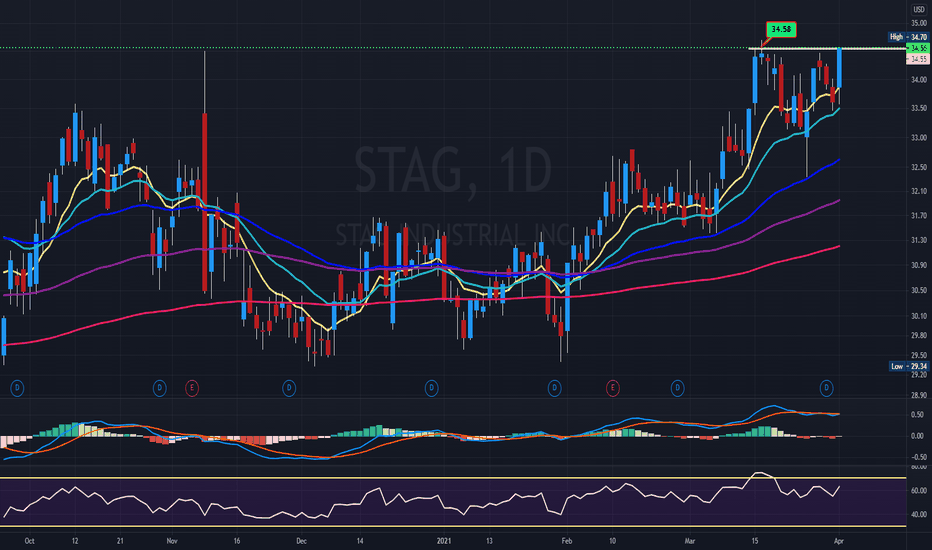Click the 35.00 price axis value

tap(918, 23)
